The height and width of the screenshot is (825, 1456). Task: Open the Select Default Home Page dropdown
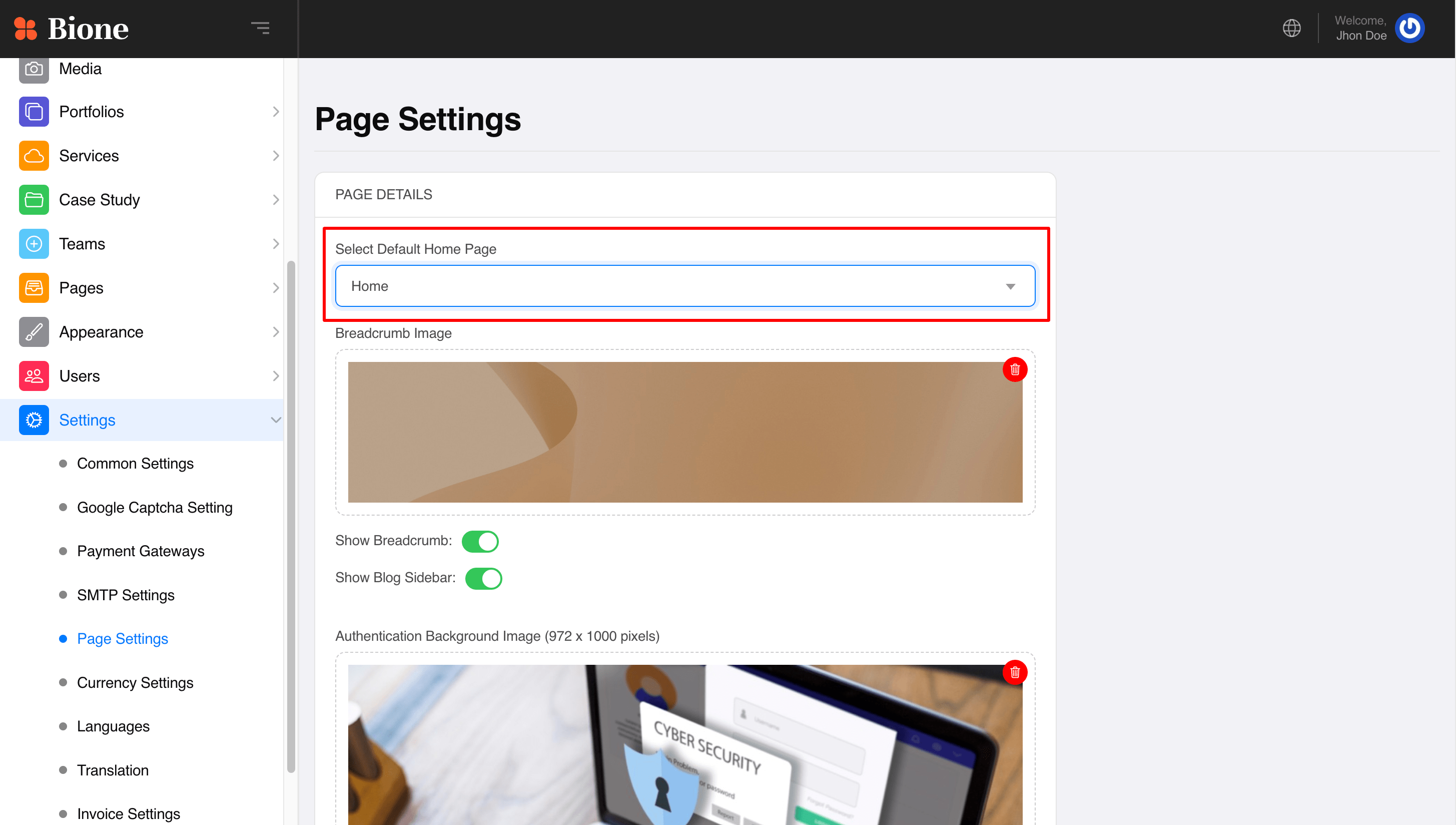pos(684,286)
